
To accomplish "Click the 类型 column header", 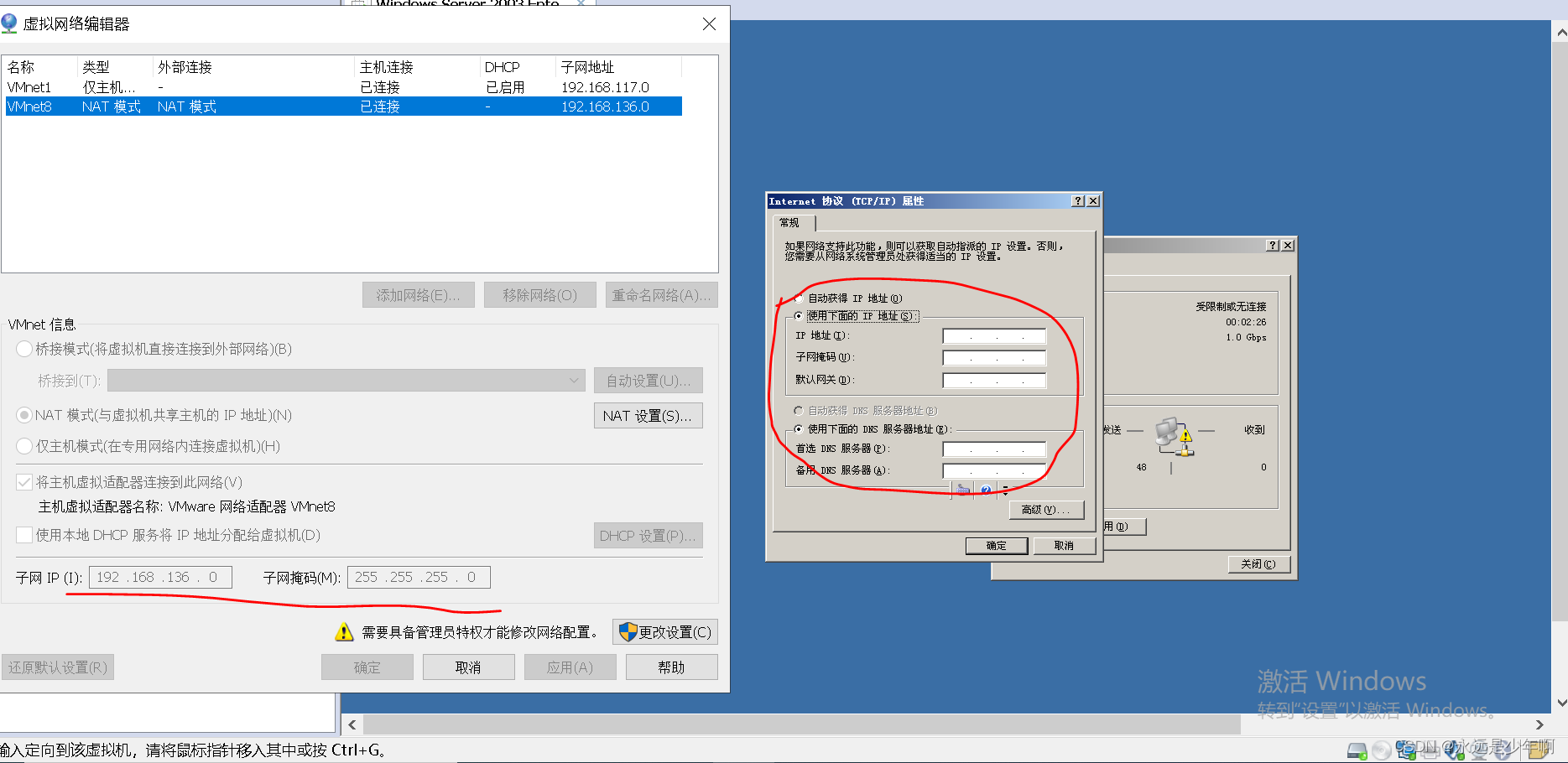I will pos(115,67).
